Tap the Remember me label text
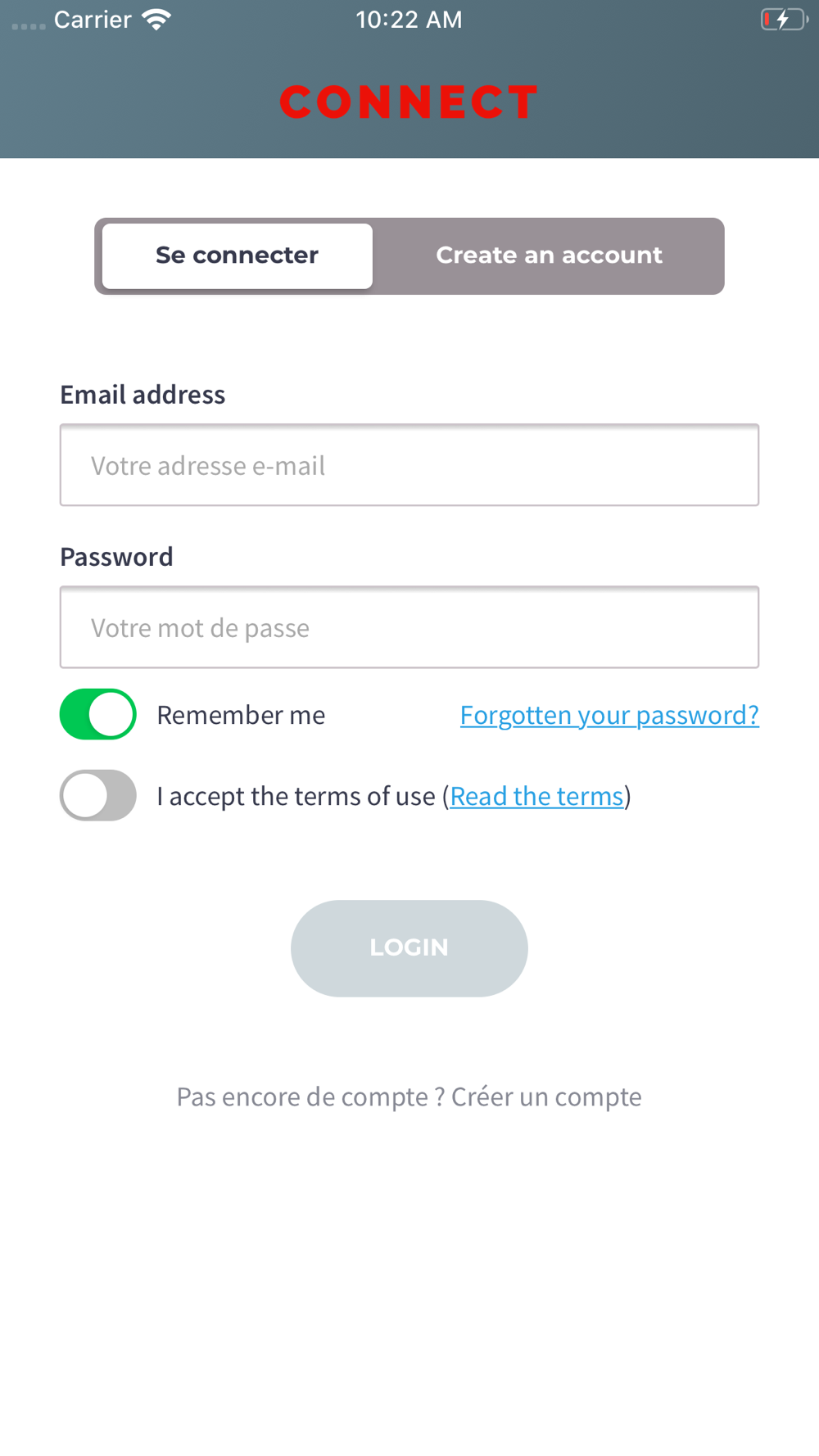The height and width of the screenshot is (1456, 819). [x=241, y=715]
